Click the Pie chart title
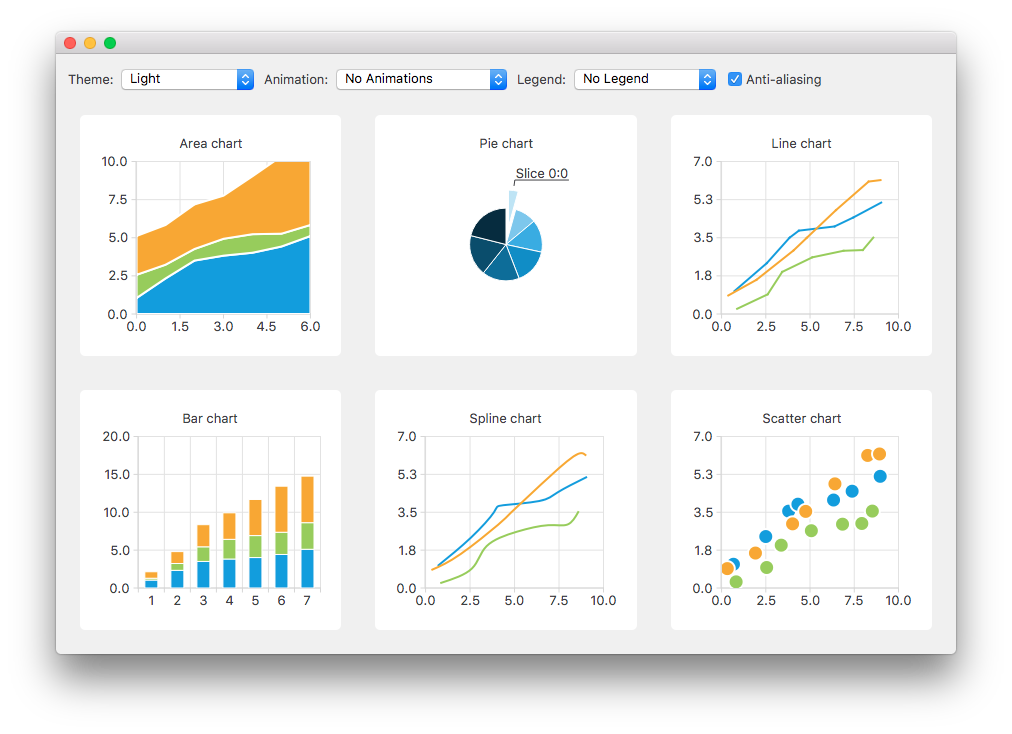 coord(505,143)
